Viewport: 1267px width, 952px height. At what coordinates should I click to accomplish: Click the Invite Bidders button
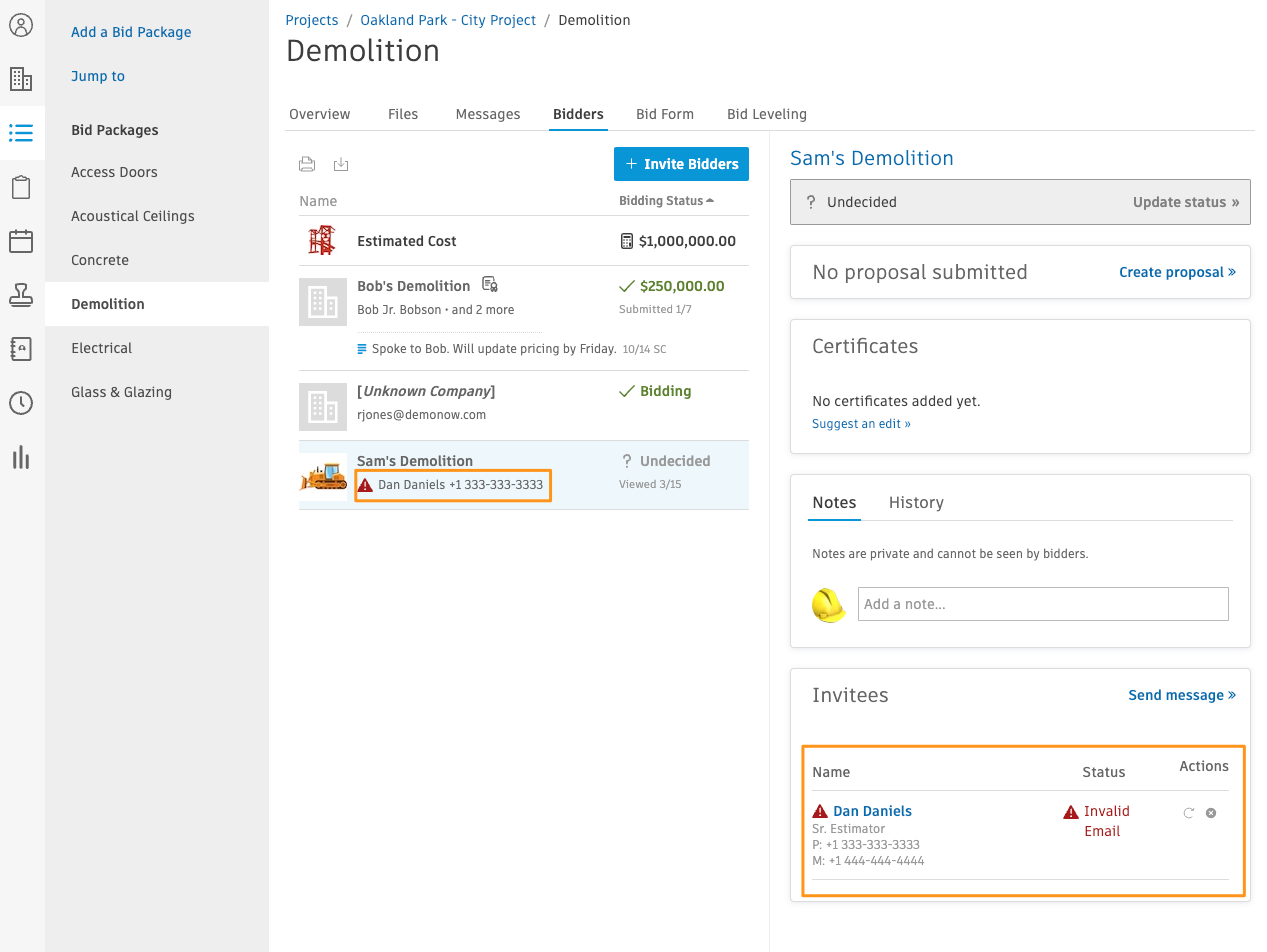click(x=681, y=164)
